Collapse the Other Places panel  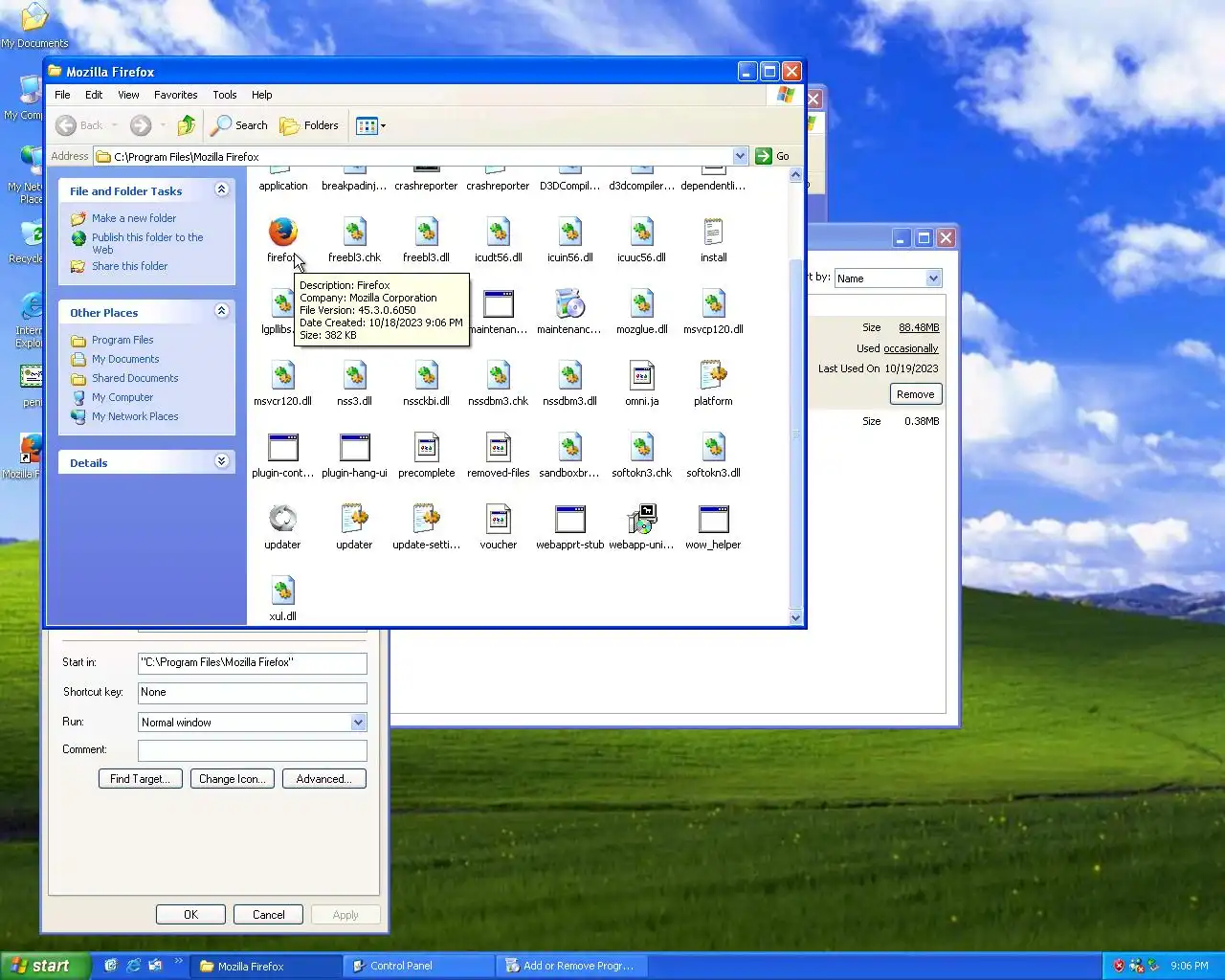[x=221, y=311]
